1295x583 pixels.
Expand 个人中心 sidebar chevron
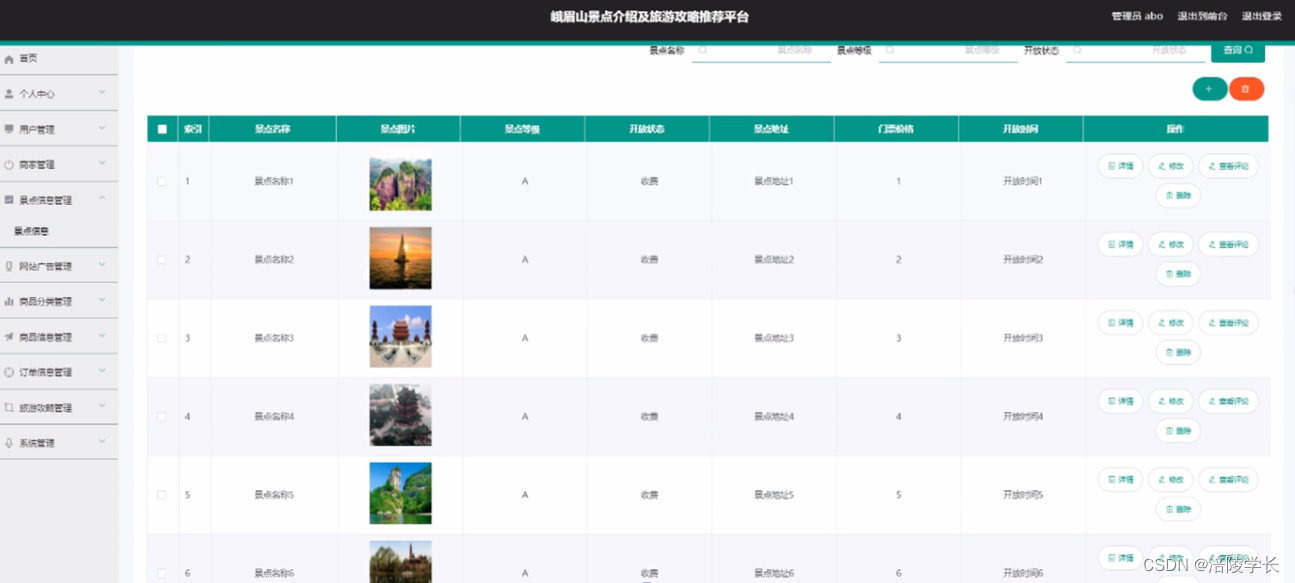(x=102, y=93)
